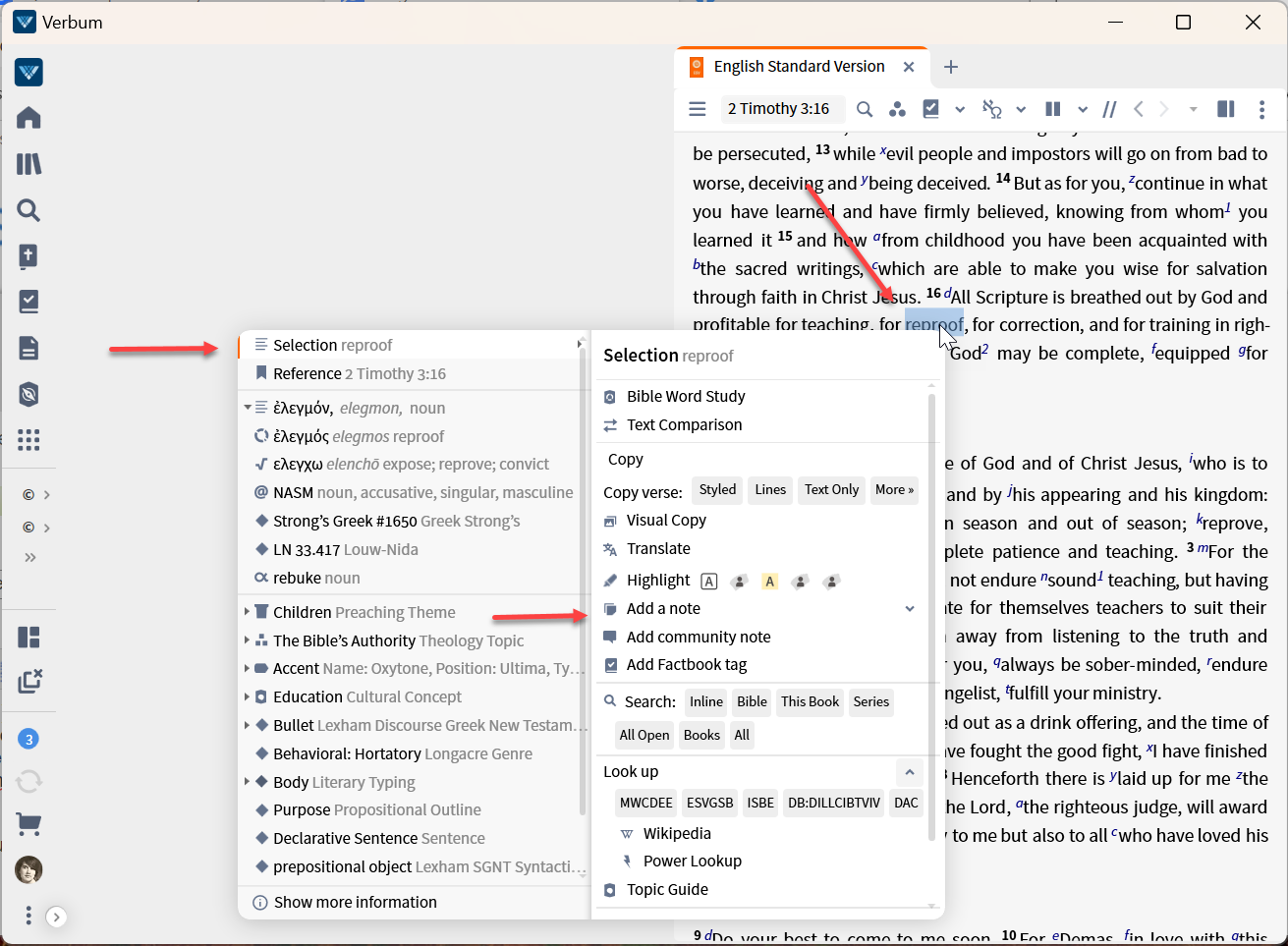Click the 2 Timothy 3:16 reference box
The height and width of the screenshot is (946, 1288).
coord(781,109)
